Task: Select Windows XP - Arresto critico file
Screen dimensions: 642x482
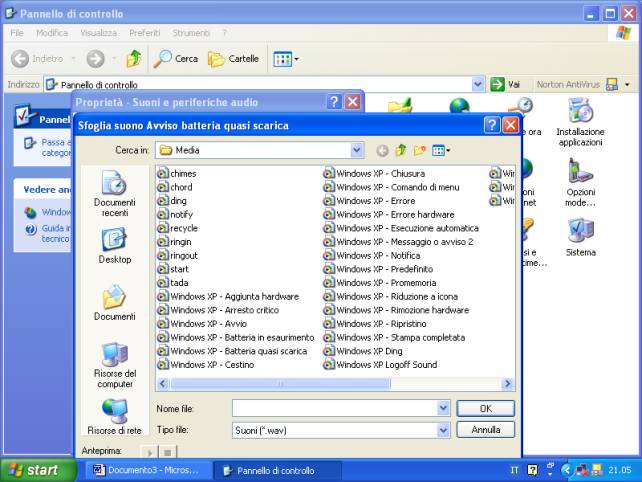Action: click(x=218, y=310)
